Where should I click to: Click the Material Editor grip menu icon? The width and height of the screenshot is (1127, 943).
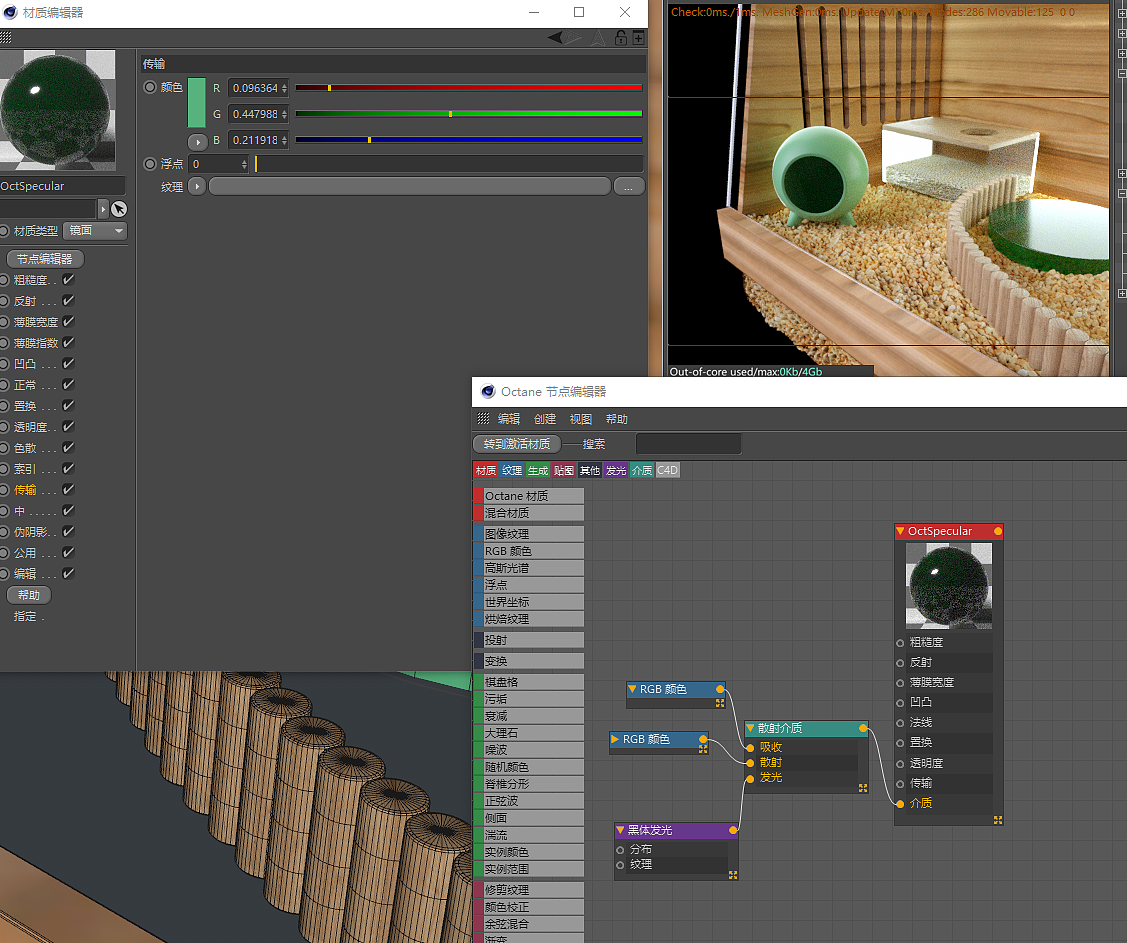pos(6,37)
